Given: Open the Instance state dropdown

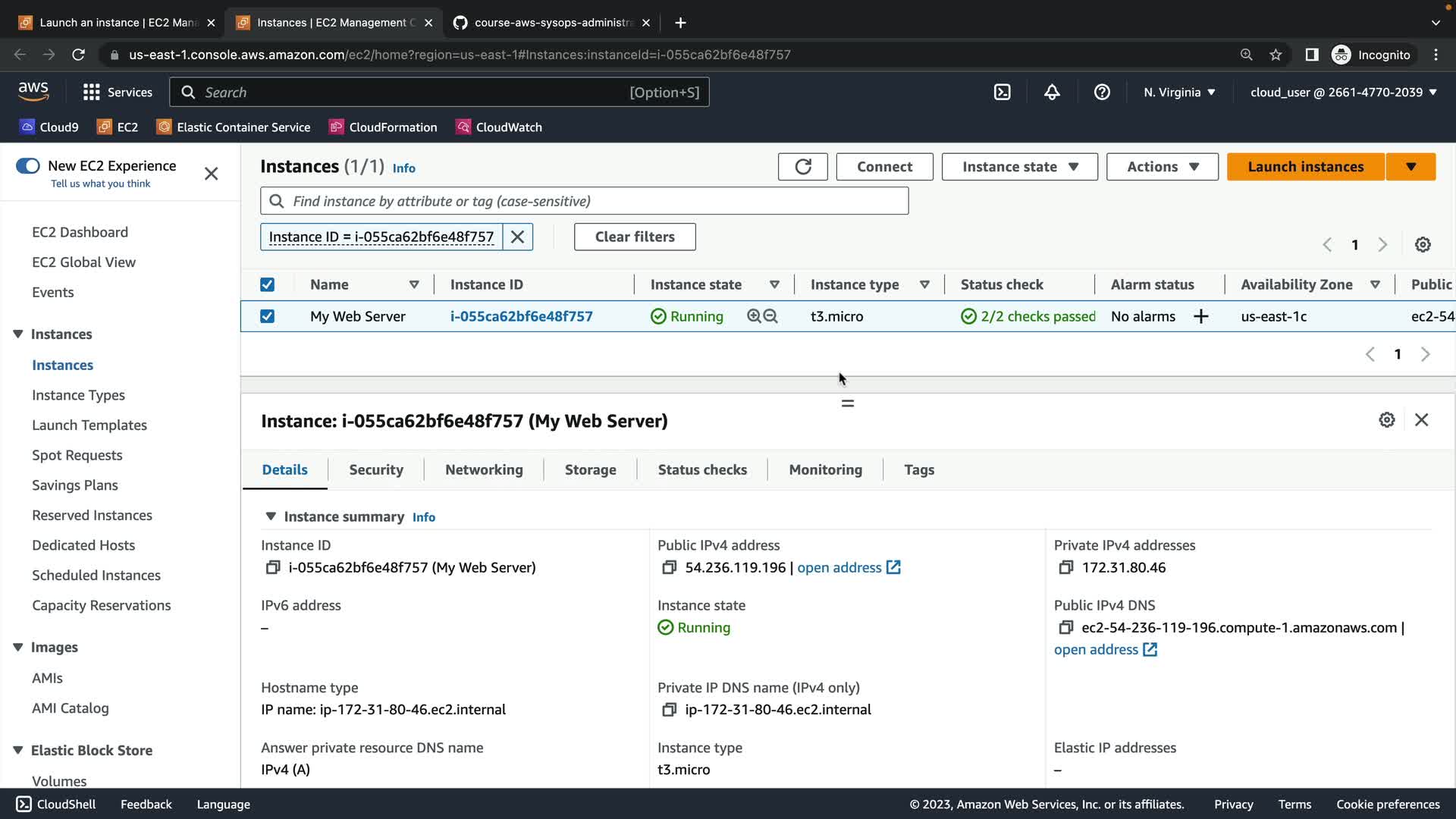Looking at the screenshot, I should click(x=1019, y=167).
